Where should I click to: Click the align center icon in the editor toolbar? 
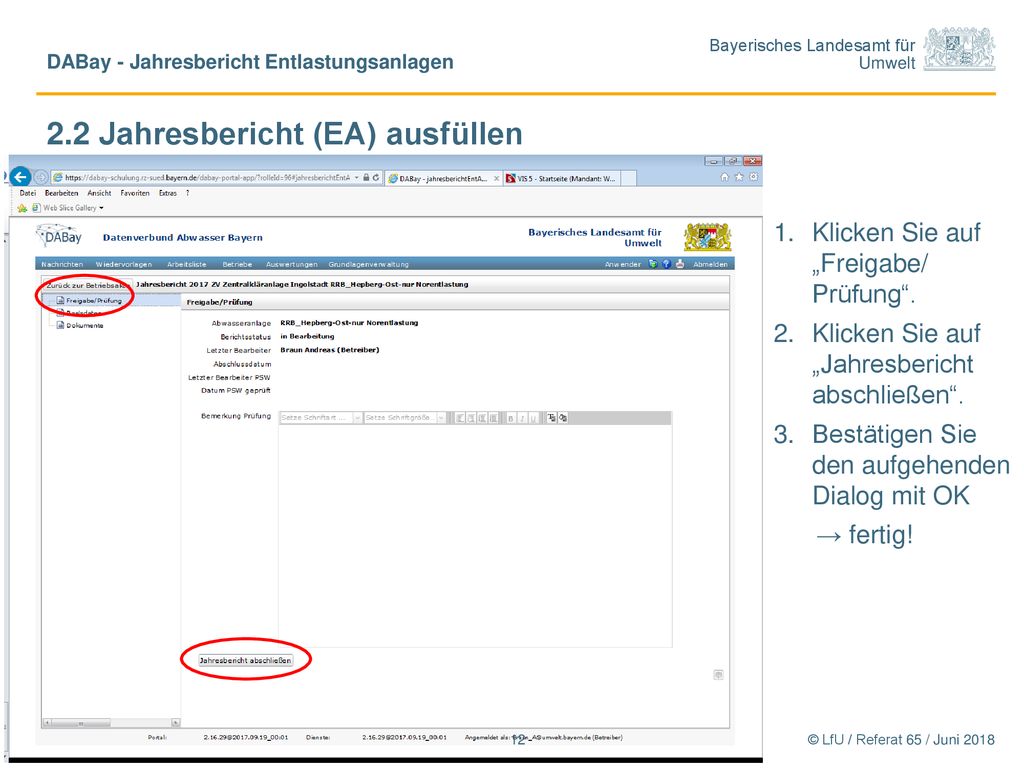tap(471, 418)
